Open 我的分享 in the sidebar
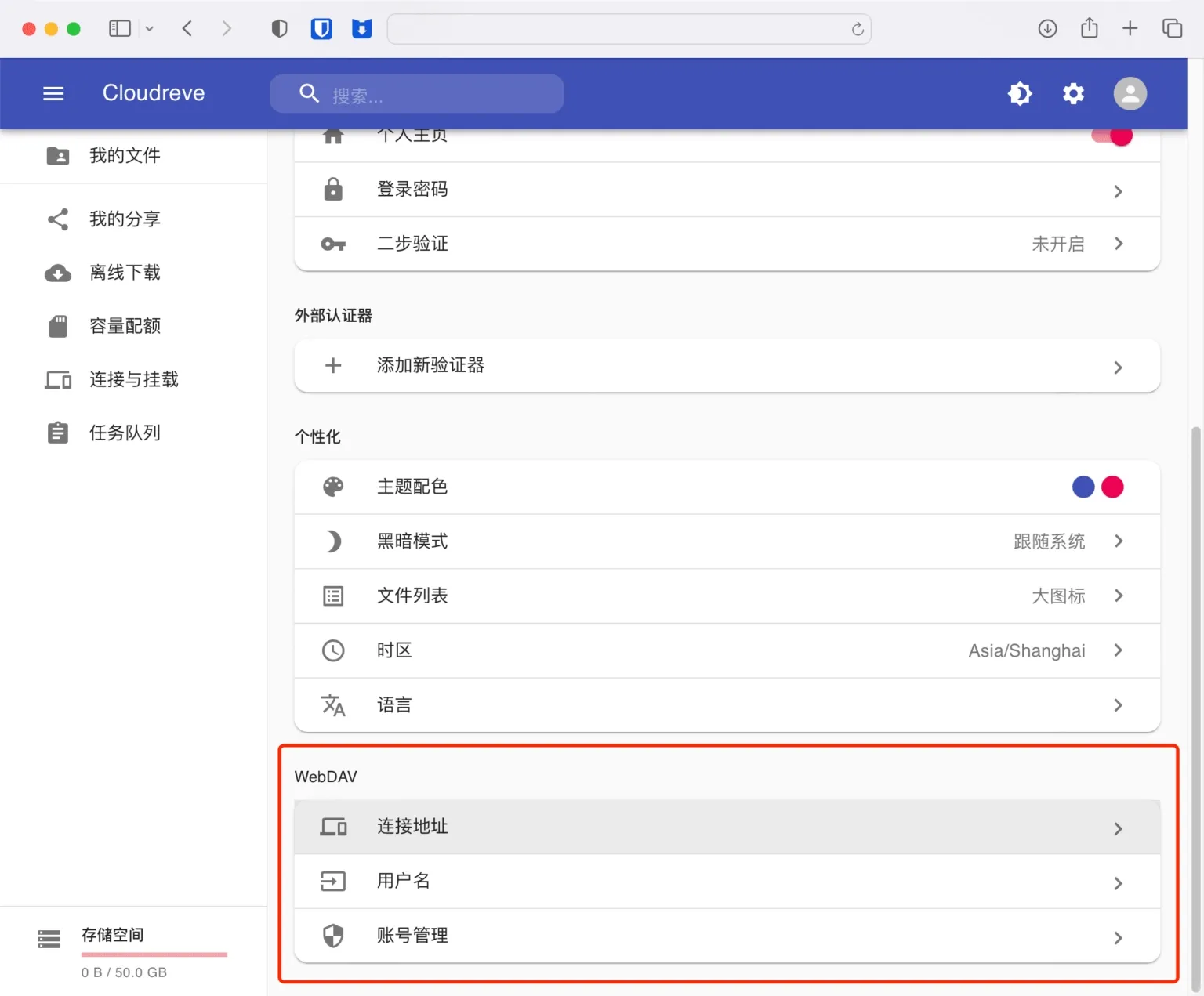The height and width of the screenshot is (996, 1204). tap(133, 219)
